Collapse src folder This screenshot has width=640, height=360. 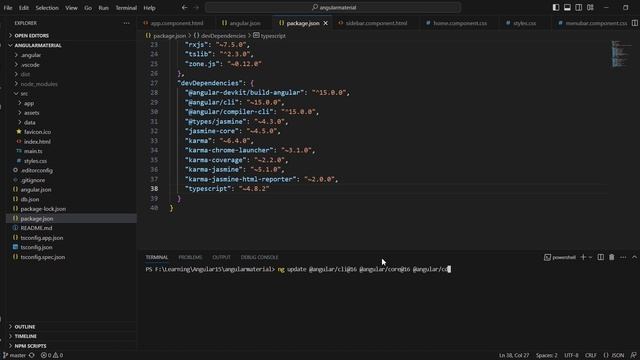[x=24, y=94]
